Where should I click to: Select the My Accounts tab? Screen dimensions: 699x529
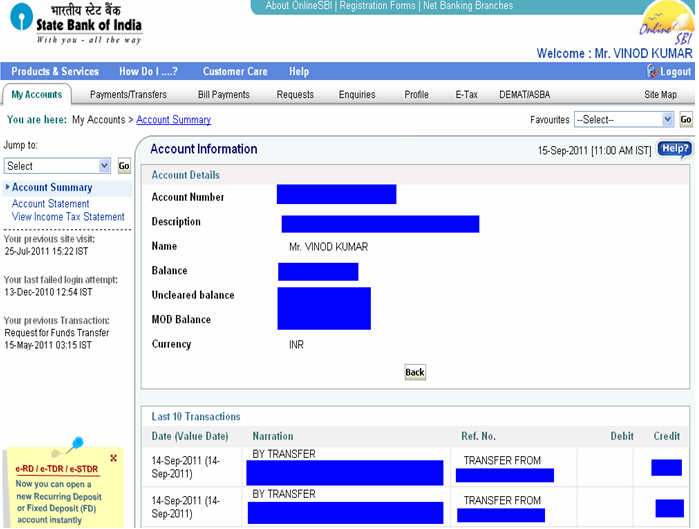37,94
